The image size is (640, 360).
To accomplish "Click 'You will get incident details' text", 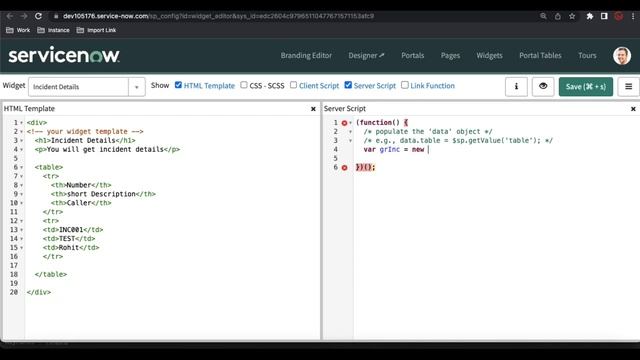I will [105, 149].
